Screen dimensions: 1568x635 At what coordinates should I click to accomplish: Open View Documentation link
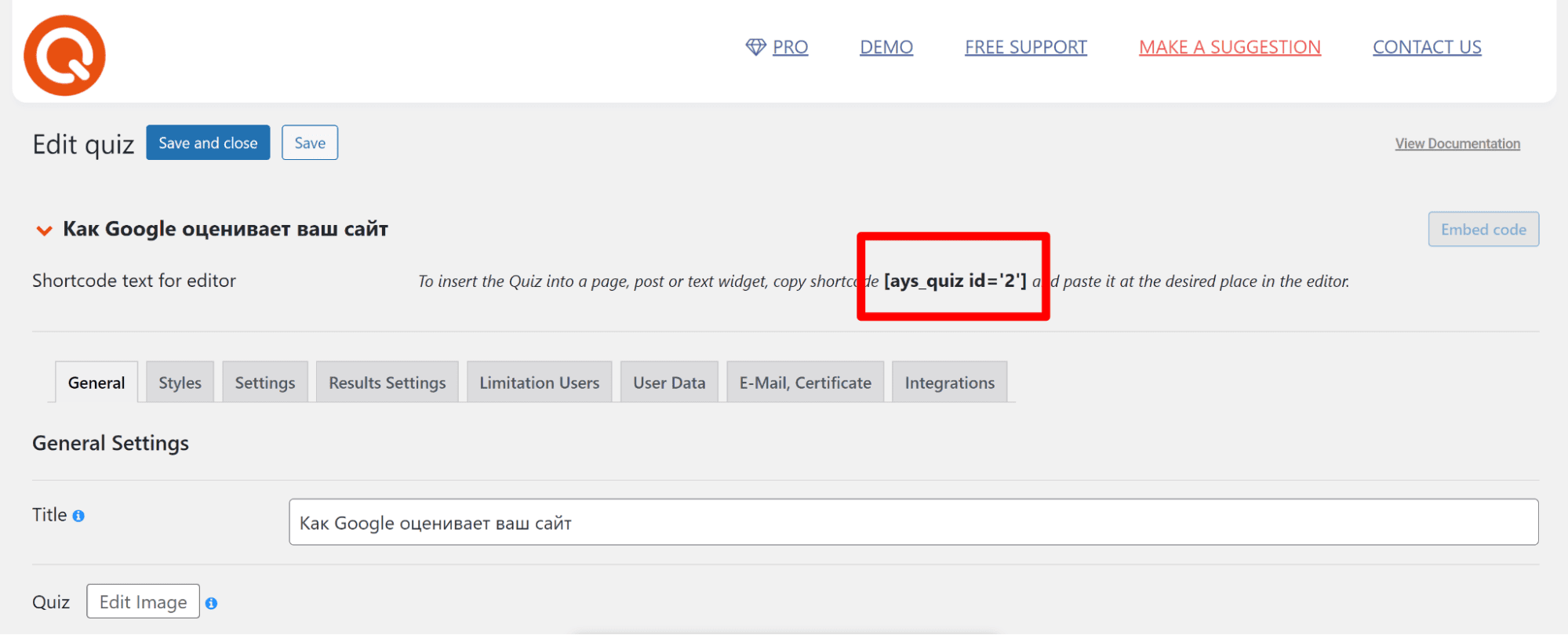(1457, 143)
